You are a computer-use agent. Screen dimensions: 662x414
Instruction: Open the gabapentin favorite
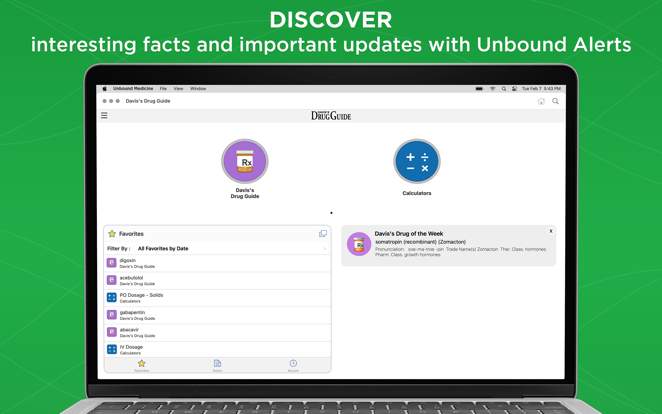coord(217,315)
